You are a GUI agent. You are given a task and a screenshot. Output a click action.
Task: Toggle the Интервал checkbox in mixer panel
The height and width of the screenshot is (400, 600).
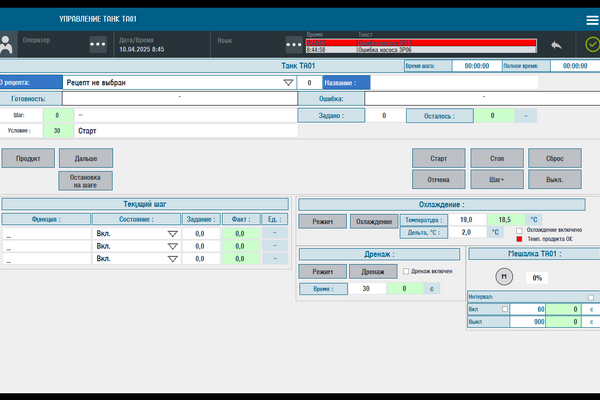(x=592, y=297)
